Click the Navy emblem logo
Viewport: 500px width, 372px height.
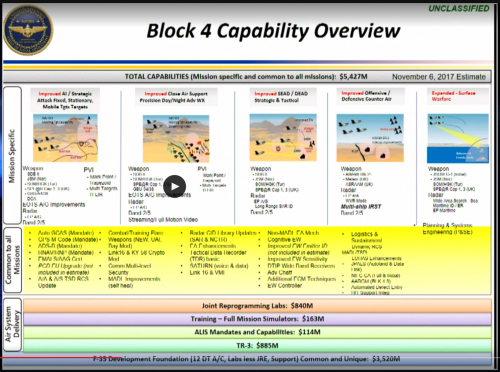(28, 30)
